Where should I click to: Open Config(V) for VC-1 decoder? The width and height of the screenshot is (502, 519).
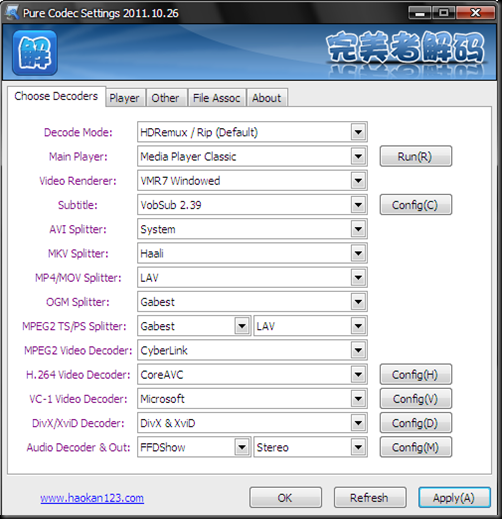416,399
